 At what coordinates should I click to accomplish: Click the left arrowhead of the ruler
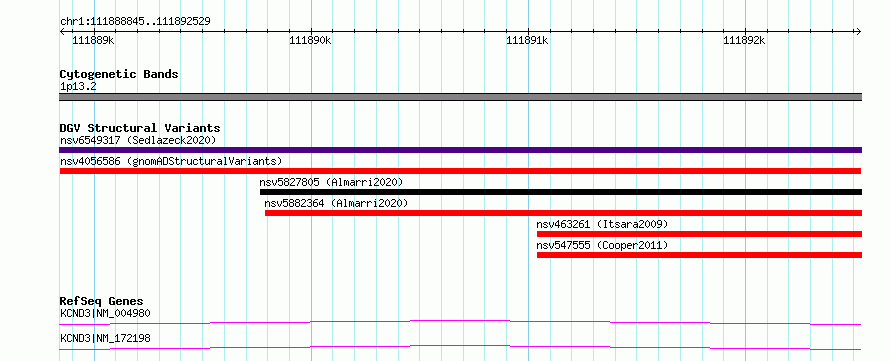point(62,31)
